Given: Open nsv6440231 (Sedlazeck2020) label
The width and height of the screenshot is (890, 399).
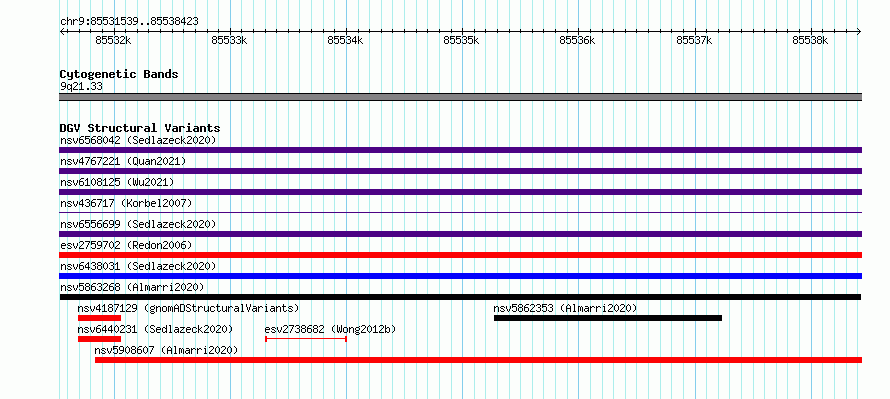Looking at the screenshot, I should coord(156,329).
